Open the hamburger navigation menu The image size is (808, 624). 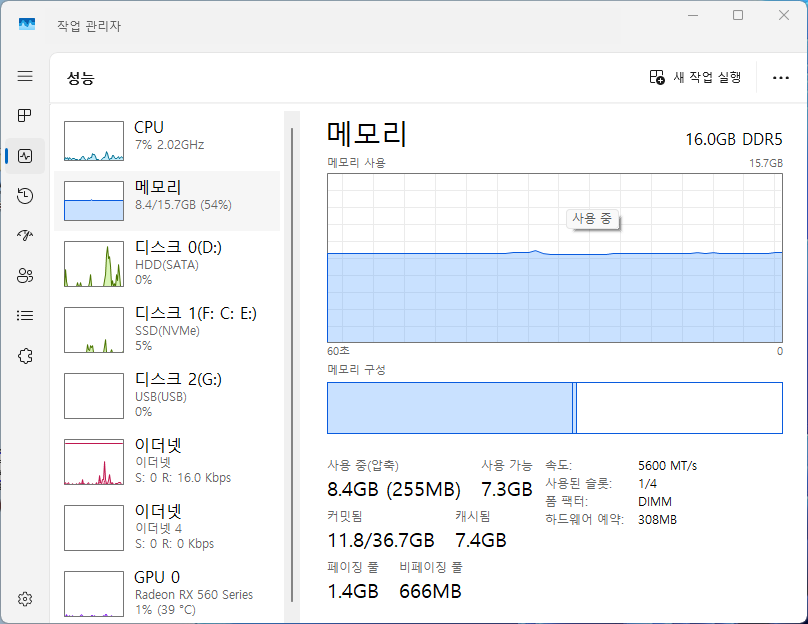pos(25,76)
